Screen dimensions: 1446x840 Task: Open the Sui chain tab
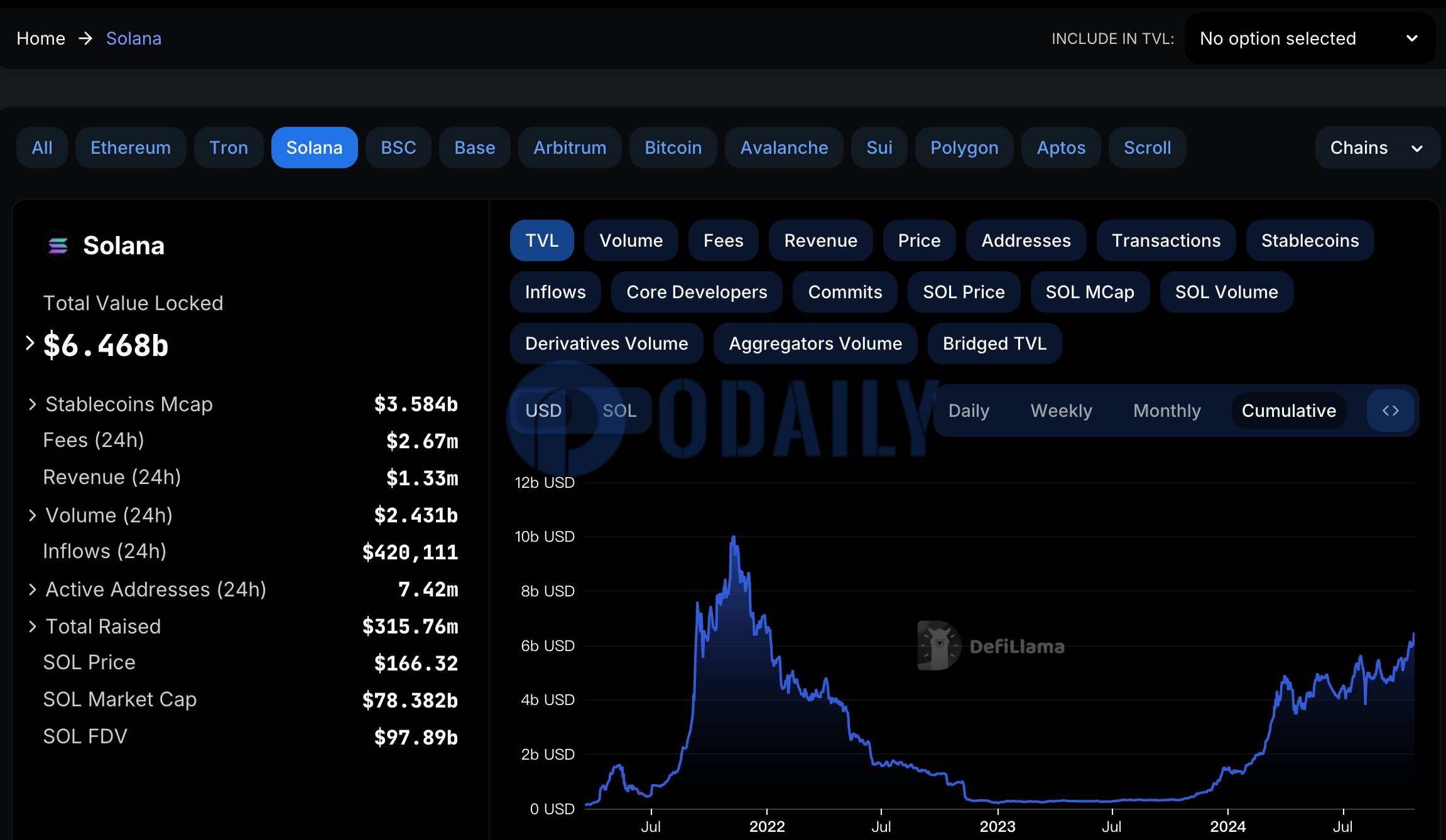(879, 148)
